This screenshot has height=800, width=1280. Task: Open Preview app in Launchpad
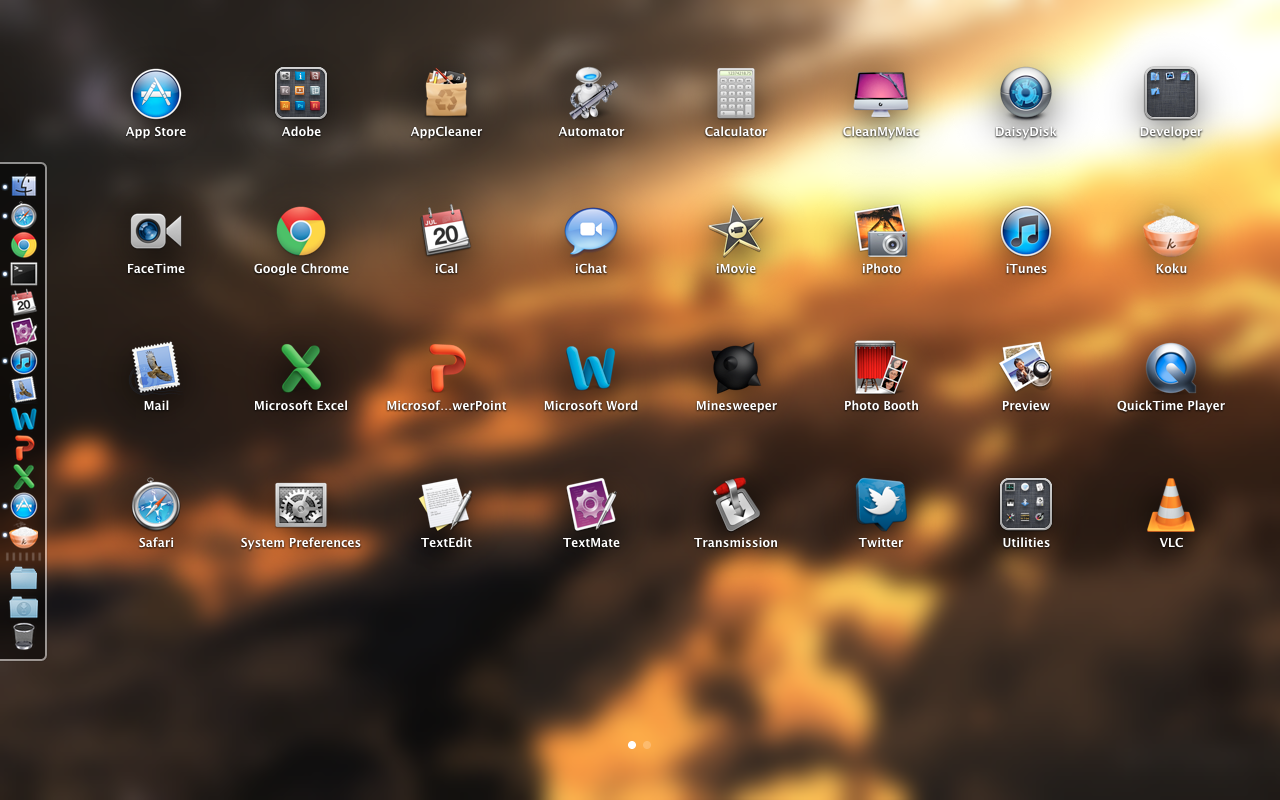coord(1026,368)
